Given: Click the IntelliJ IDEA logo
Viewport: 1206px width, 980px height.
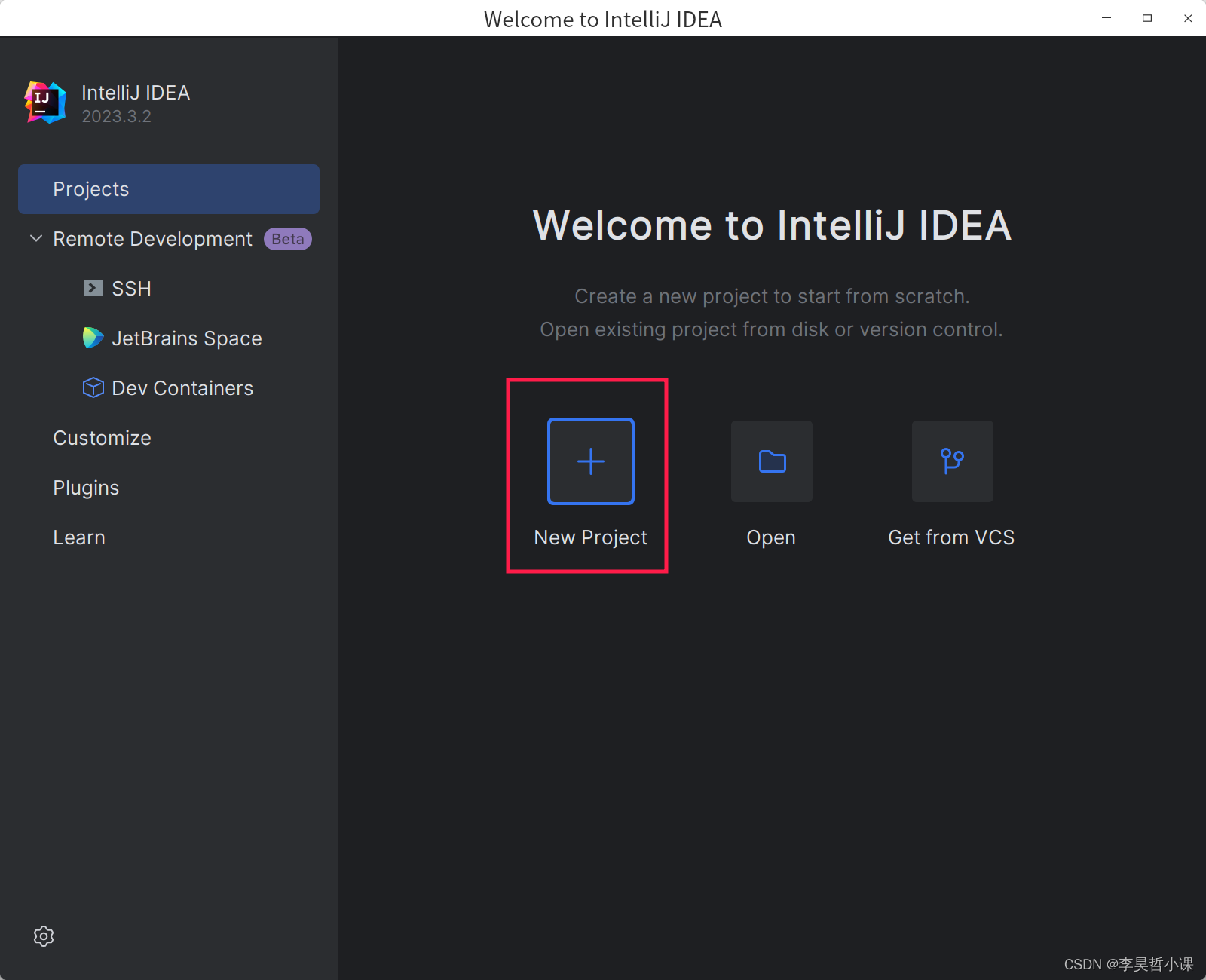Looking at the screenshot, I should click(45, 103).
